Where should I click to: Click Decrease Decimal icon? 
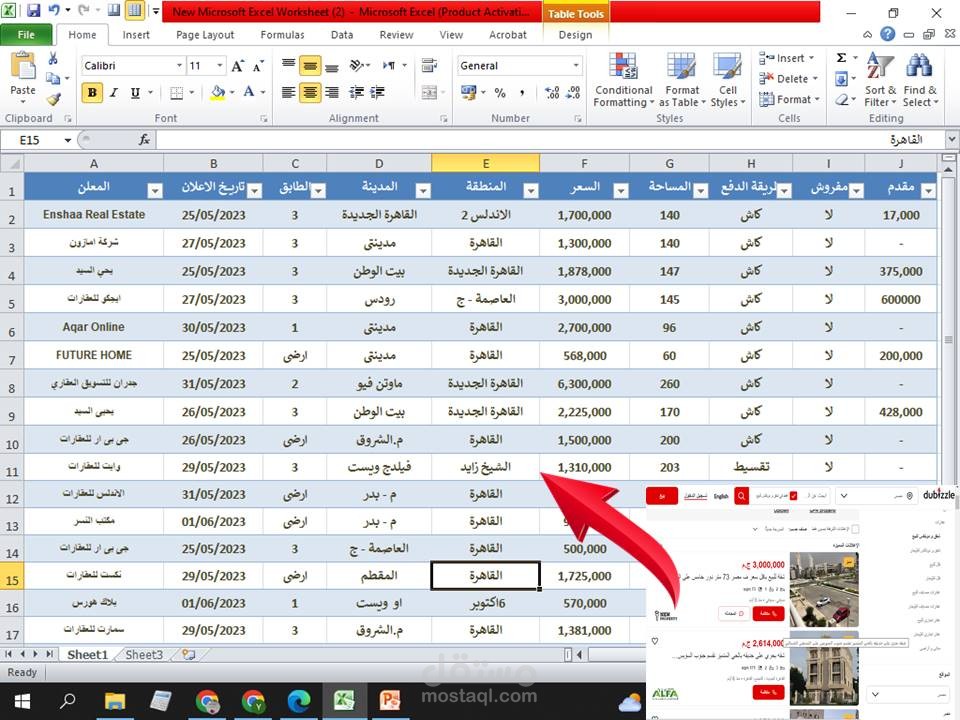574,92
